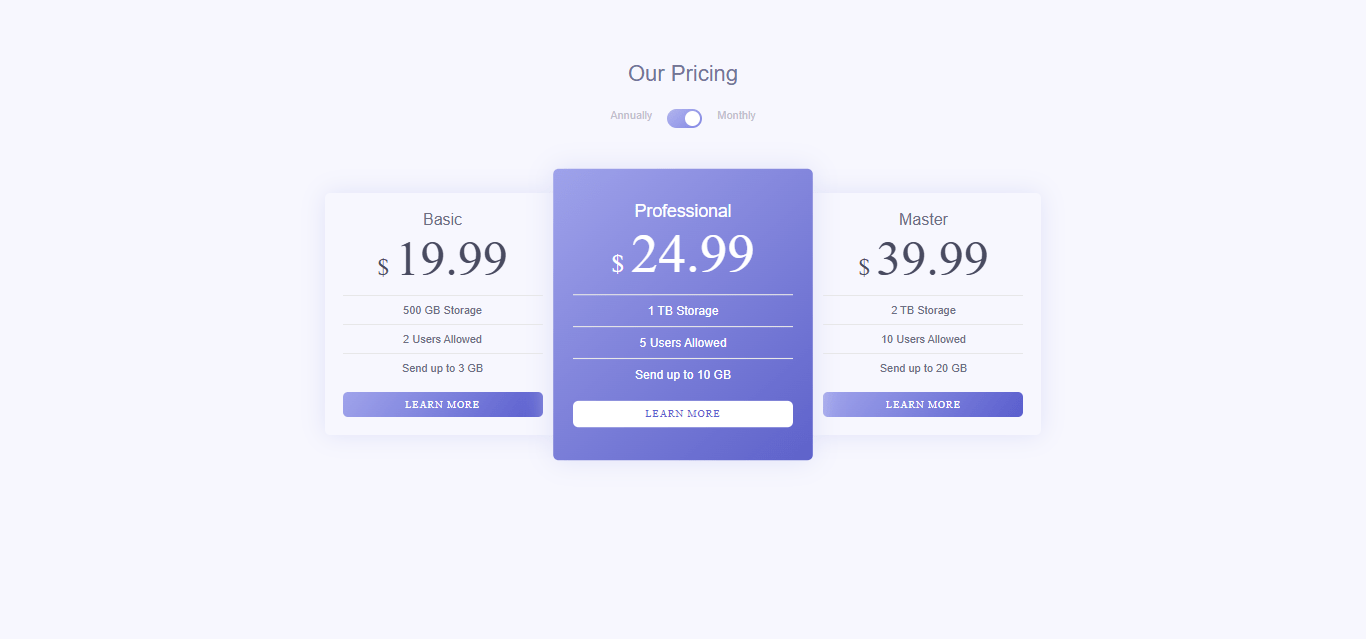Click Learn More on the Basic plan
The image size is (1366, 639).
442,404
